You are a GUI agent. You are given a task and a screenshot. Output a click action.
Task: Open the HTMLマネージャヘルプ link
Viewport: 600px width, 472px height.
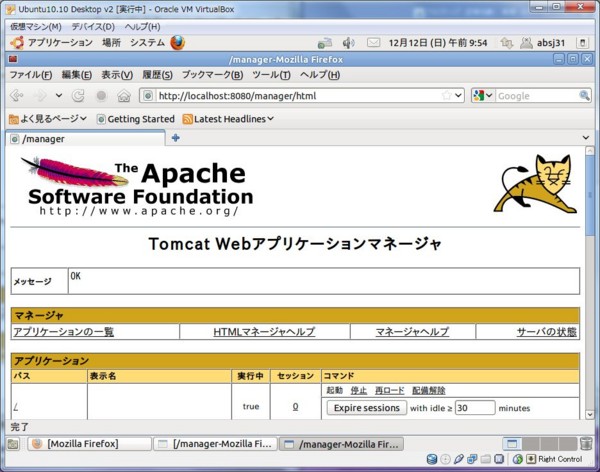pyautogui.click(x=264, y=332)
